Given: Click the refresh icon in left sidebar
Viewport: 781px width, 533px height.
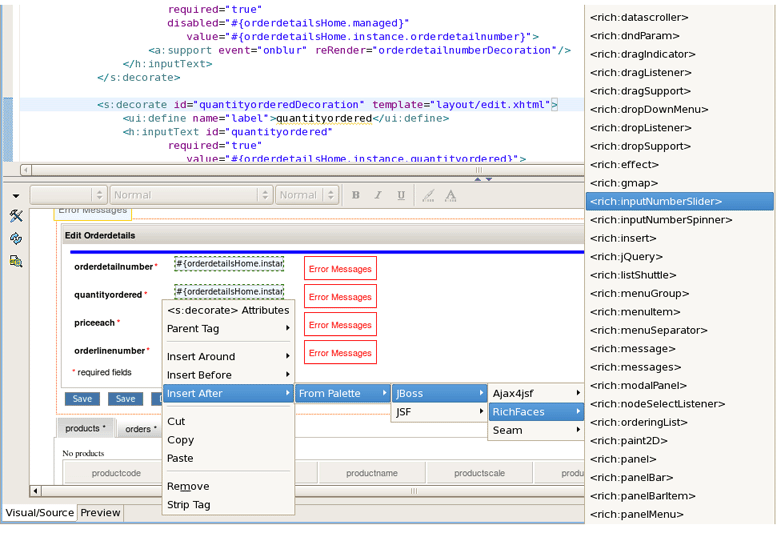Looking at the screenshot, I should pyautogui.click(x=16, y=239).
